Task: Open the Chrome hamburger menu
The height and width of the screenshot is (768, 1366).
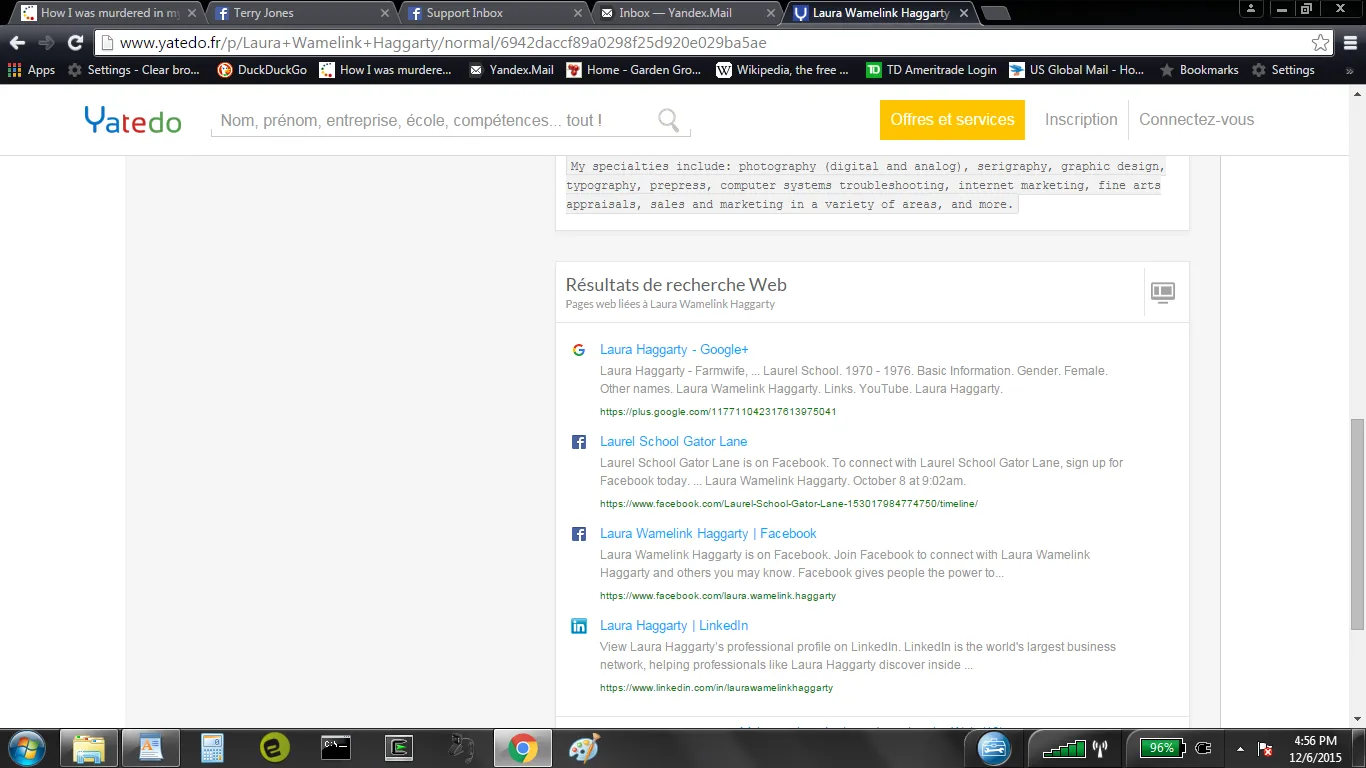Action: tap(1349, 43)
